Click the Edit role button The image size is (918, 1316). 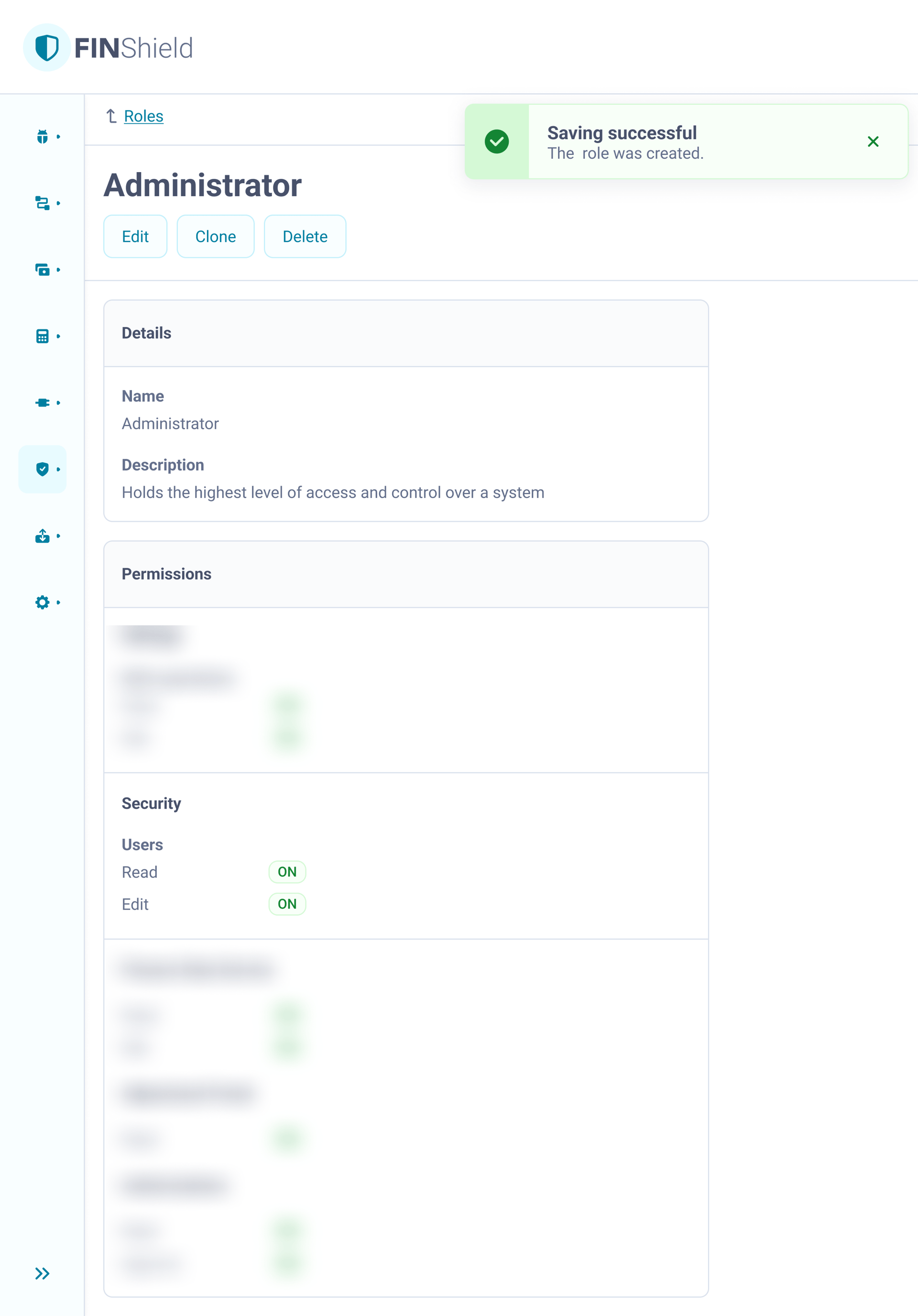[x=135, y=237]
